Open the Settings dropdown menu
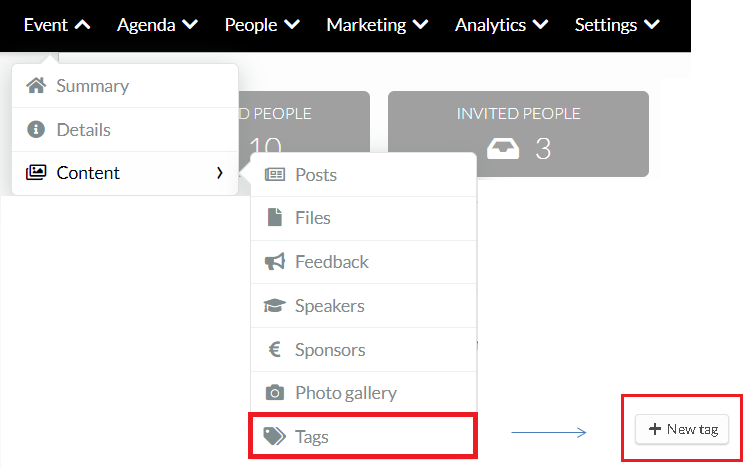The width and height of the screenshot is (751, 469). [x=617, y=24]
